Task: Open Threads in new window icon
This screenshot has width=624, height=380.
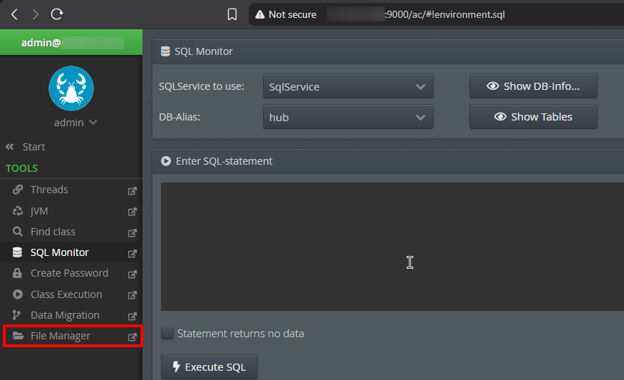Action: coord(132,191)
